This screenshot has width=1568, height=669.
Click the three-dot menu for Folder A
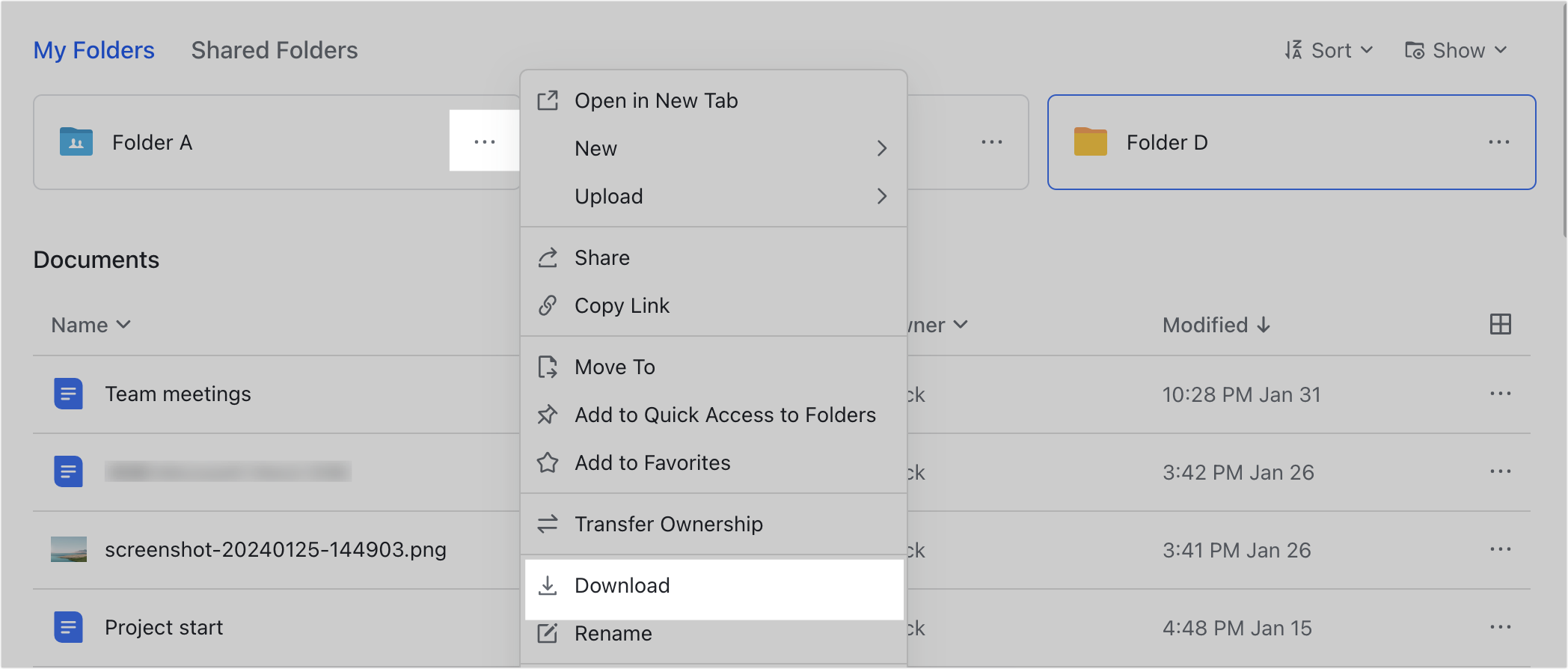[x=484, y=141]
